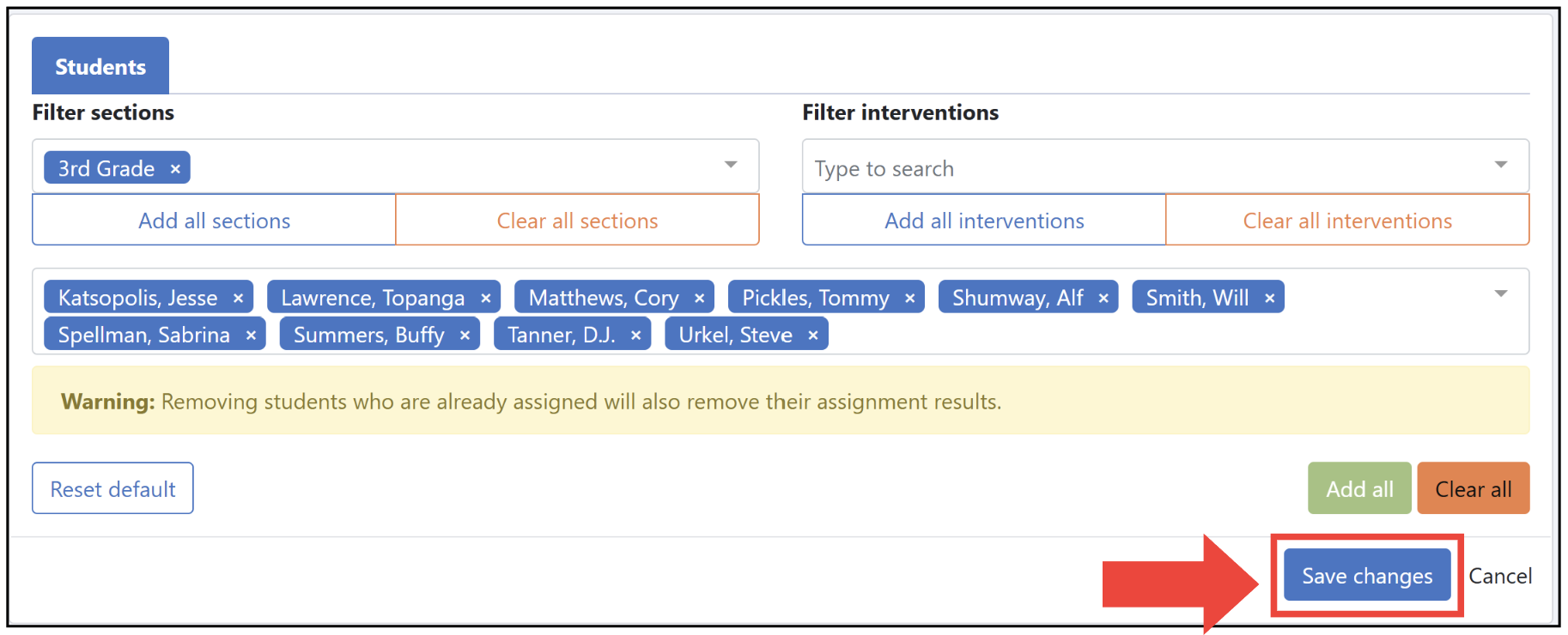This screenshot has height=635, width=1568.
Task: Cancel the student assignment dialog
Action: tap(1500, 576)
